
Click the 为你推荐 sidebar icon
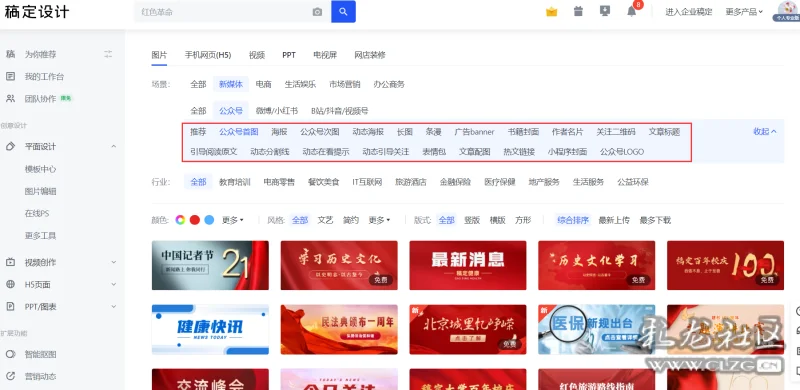(10, 54)
